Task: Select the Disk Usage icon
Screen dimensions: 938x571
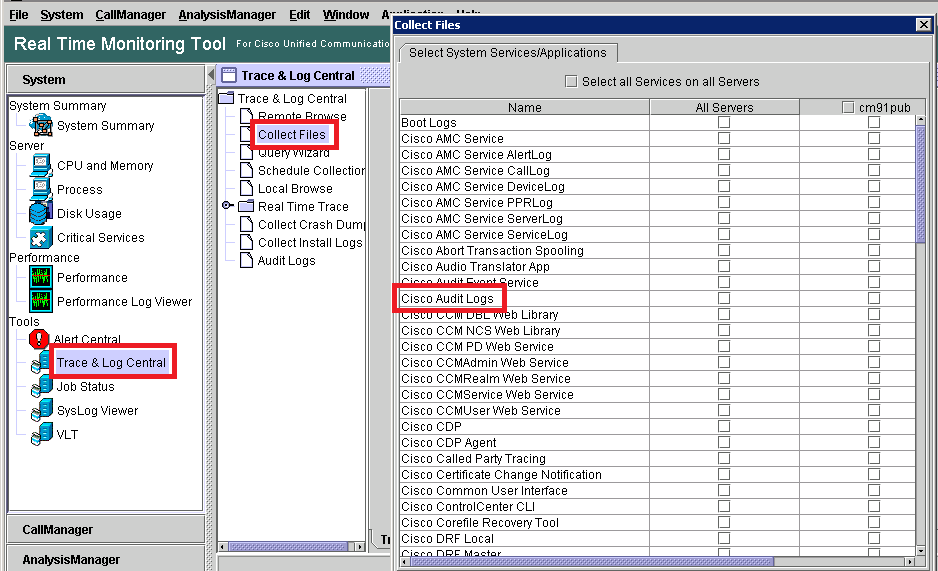Action: 41,213
